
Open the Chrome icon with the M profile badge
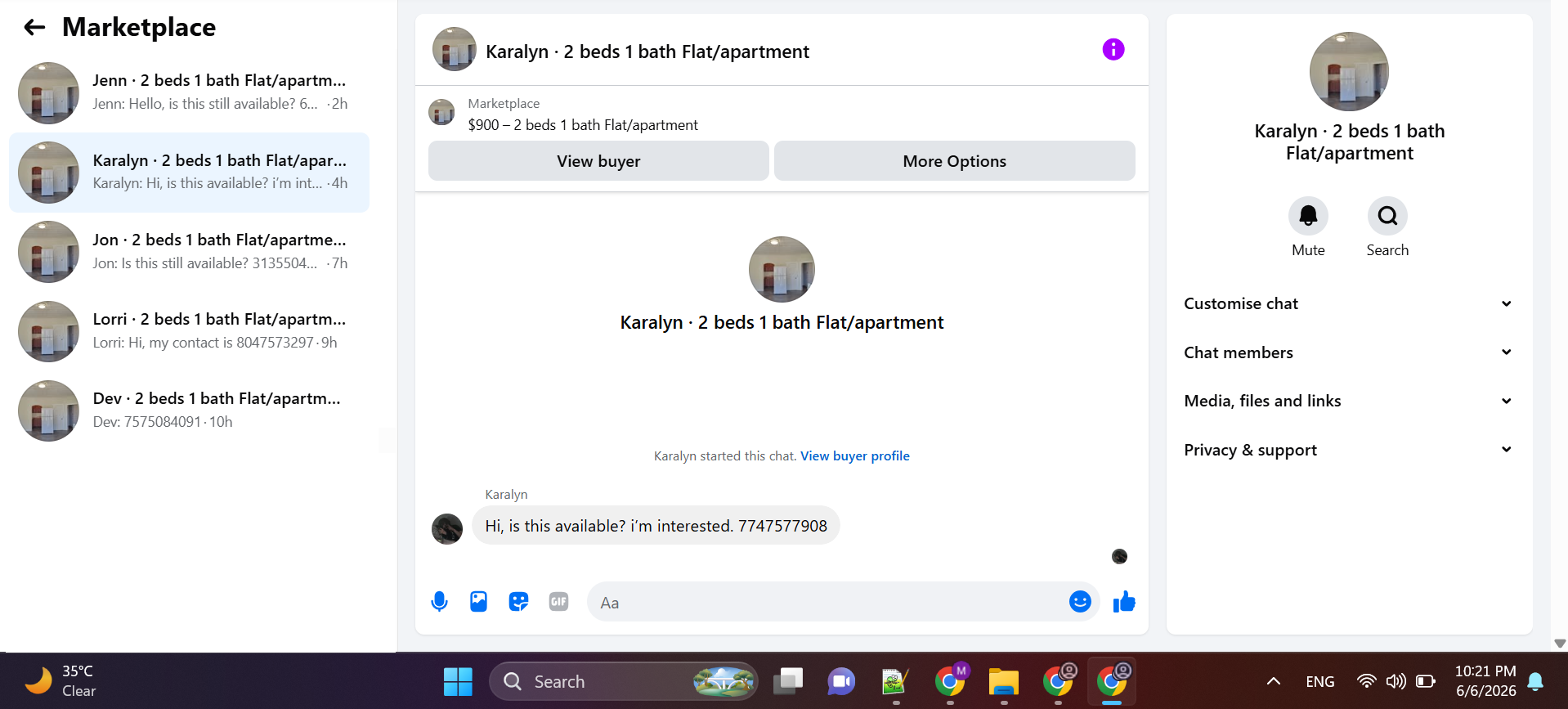(950, 681)
